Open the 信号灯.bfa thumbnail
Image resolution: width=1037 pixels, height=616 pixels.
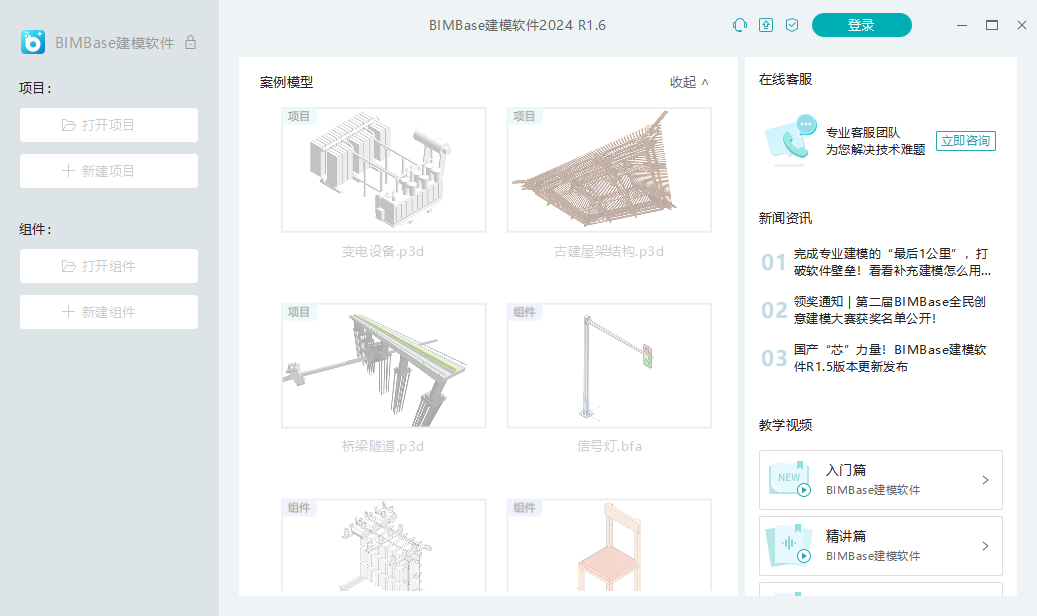[609, 365]
